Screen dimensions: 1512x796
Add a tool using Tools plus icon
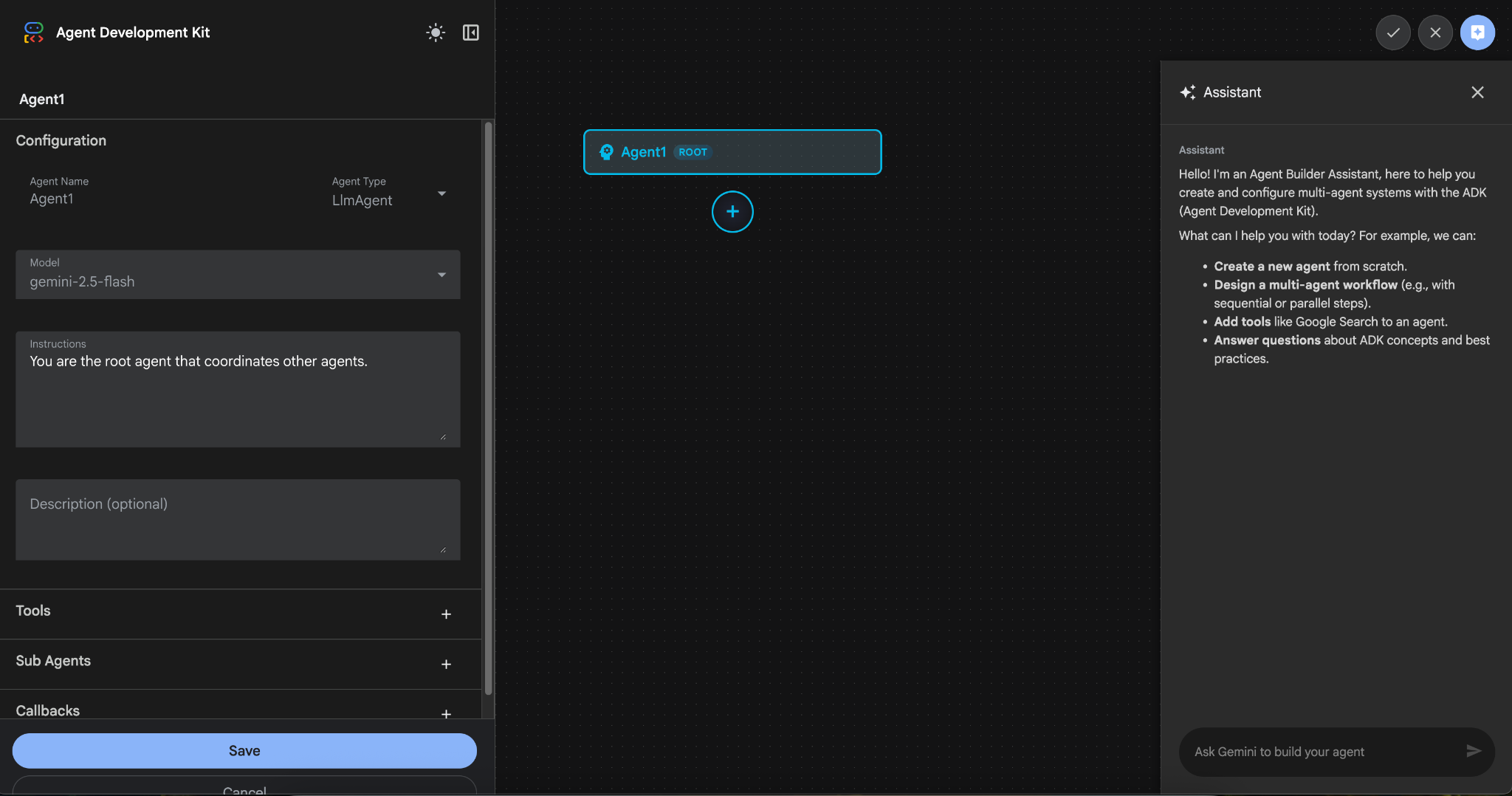(446, 614)
